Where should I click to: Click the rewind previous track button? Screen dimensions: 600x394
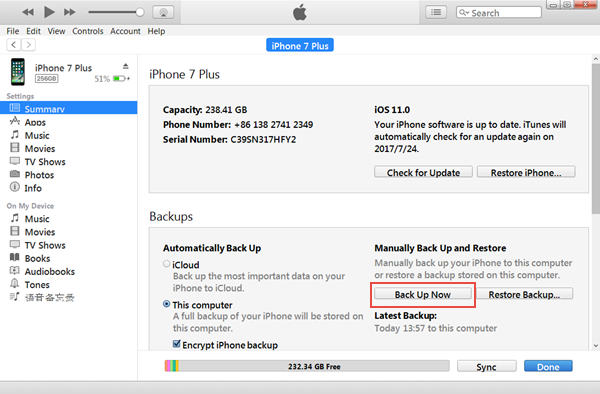tap(28, 12)
